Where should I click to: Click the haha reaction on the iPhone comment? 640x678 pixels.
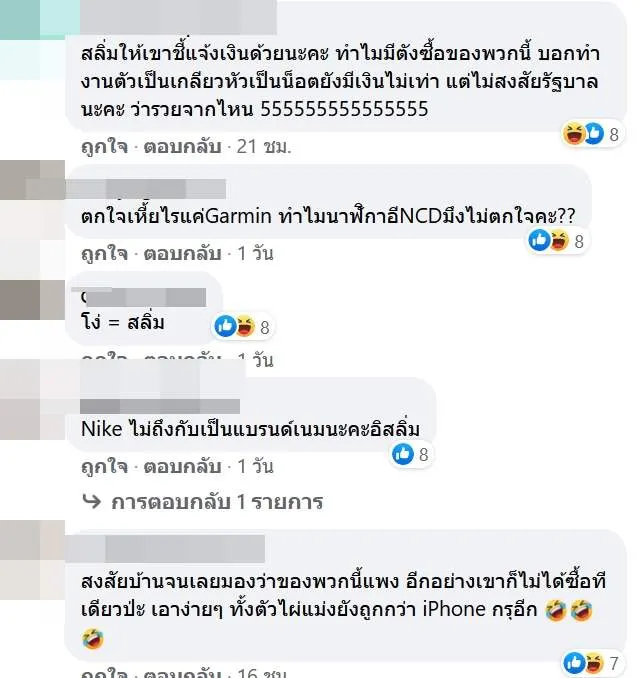coord(594,662)
